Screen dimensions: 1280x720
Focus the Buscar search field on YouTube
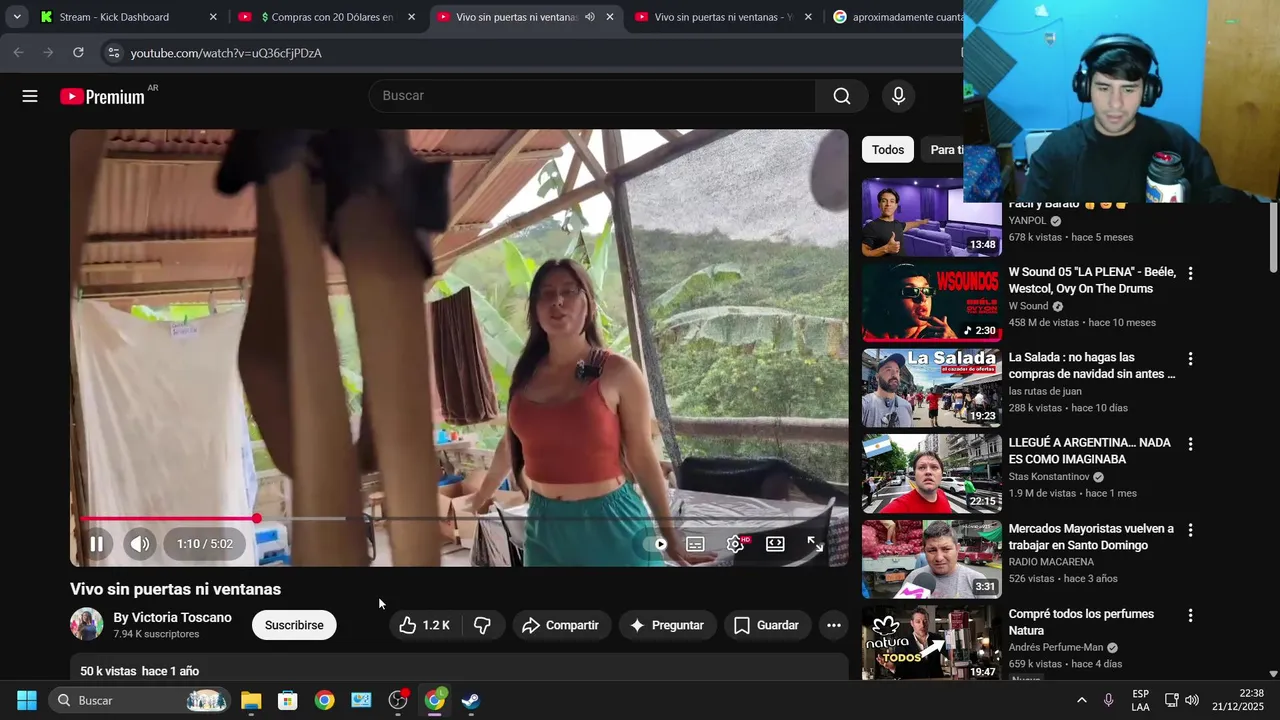coord(592,96)
